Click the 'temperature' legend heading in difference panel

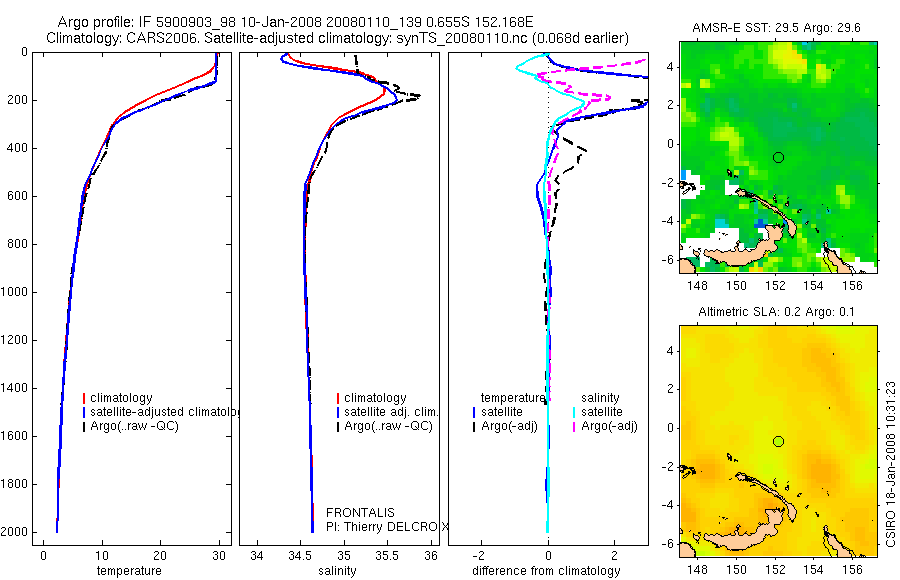click(x=513, y=398)
